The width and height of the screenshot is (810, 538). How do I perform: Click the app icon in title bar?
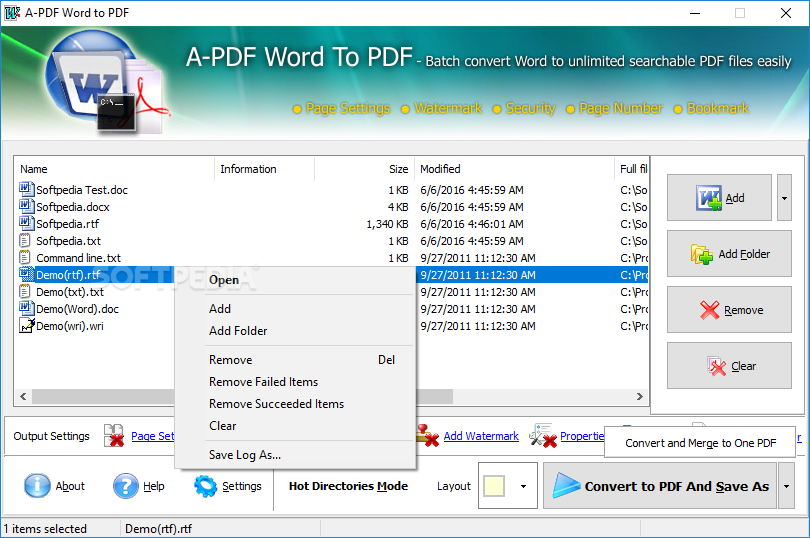click(x=12, y=12)
